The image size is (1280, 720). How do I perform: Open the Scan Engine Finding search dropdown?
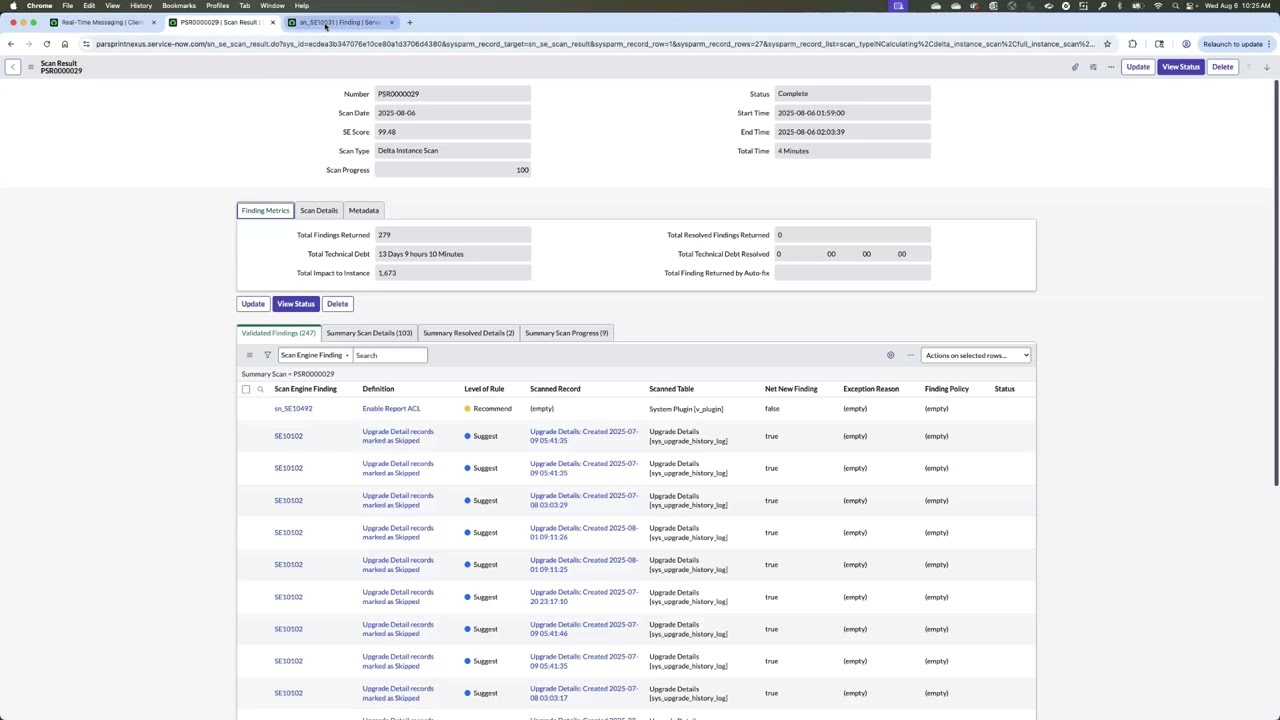point(315,355)
